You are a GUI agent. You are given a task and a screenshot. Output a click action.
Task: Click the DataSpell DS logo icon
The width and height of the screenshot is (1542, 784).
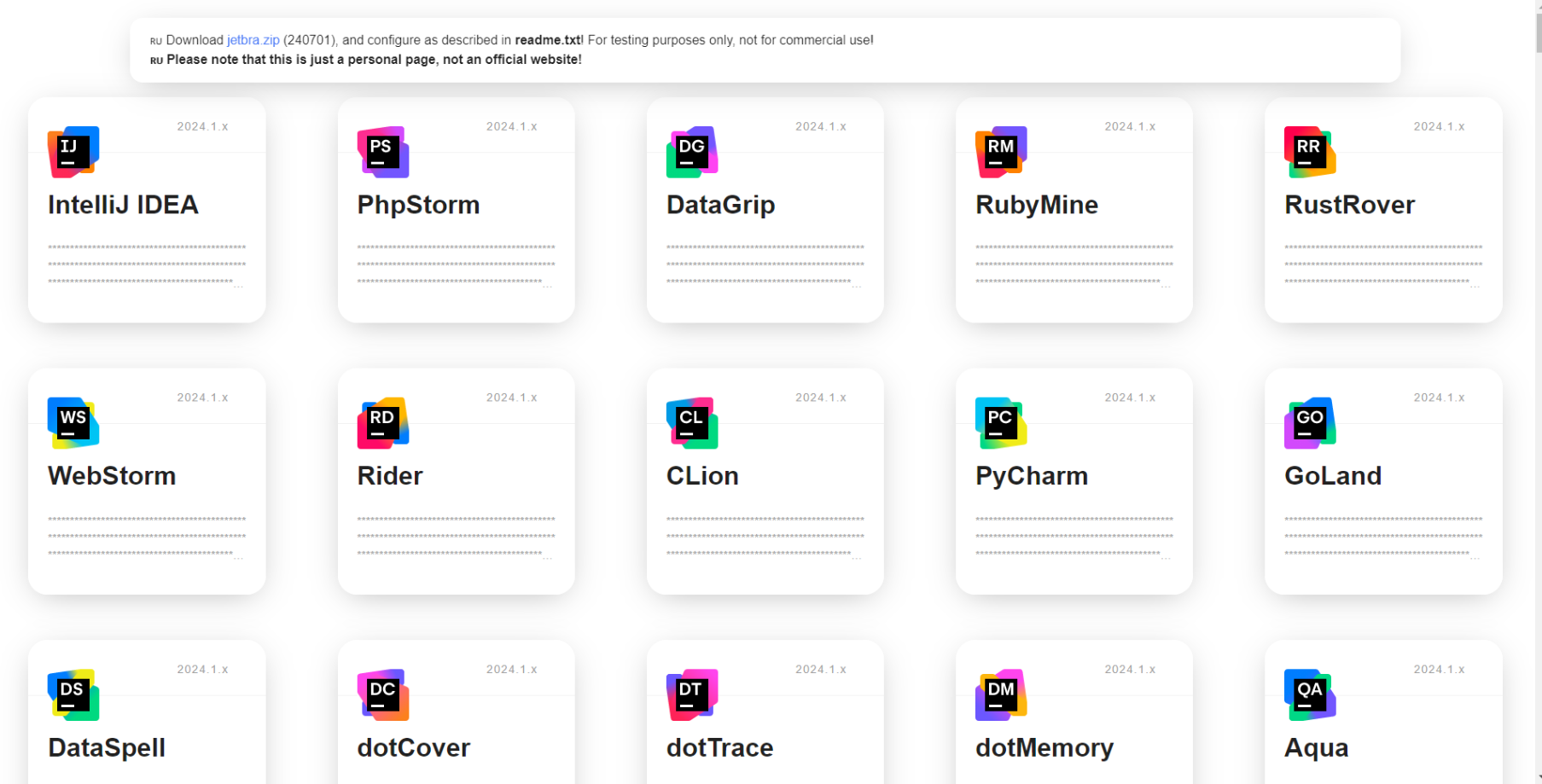pyautogui.click(x=73, y=695)
